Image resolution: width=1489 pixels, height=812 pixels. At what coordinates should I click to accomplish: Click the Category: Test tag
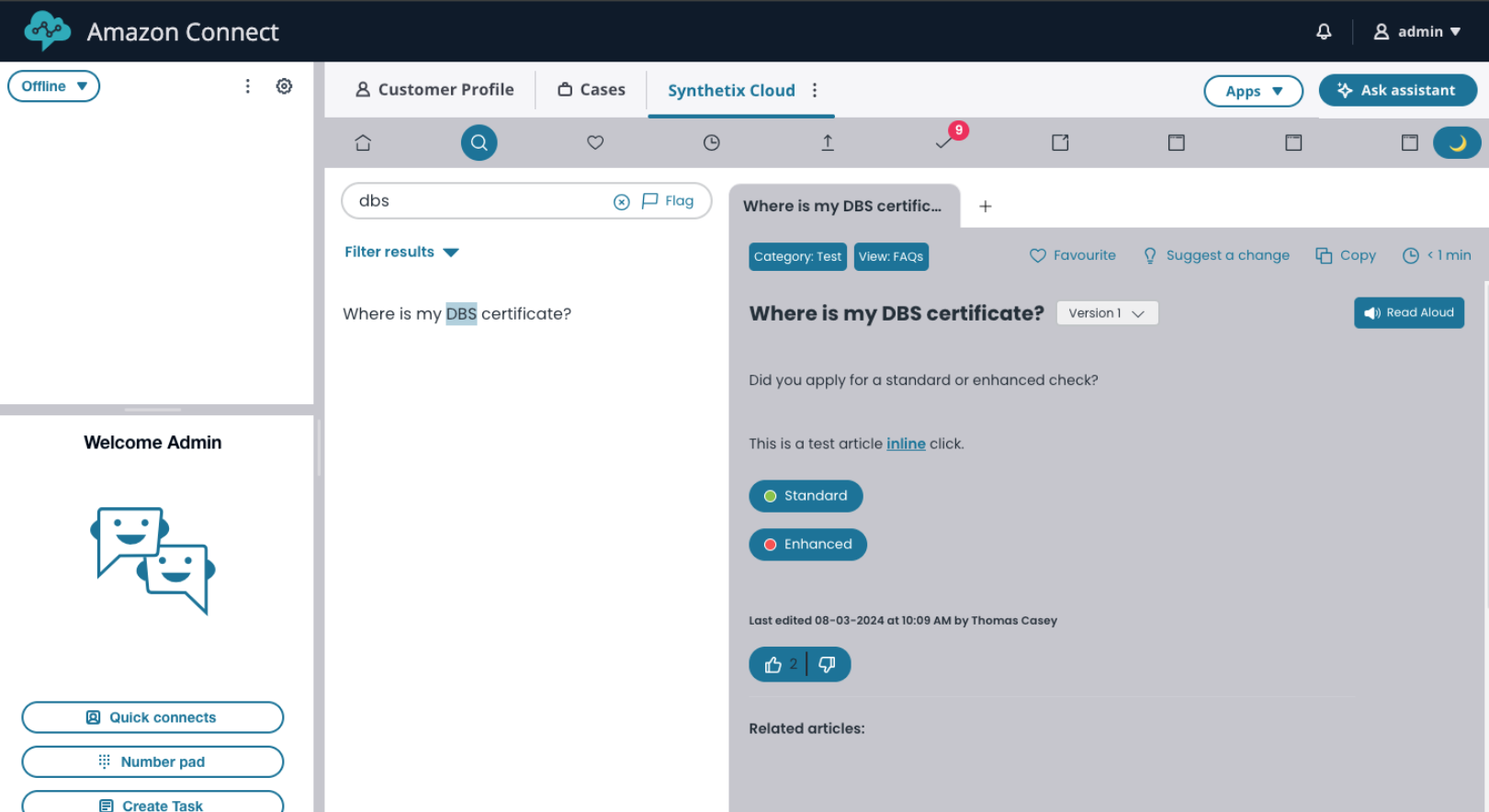(797, 256)
